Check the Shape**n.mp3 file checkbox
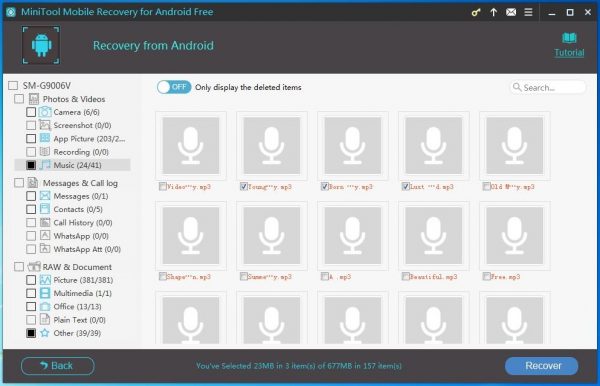 tap(163, 276)
